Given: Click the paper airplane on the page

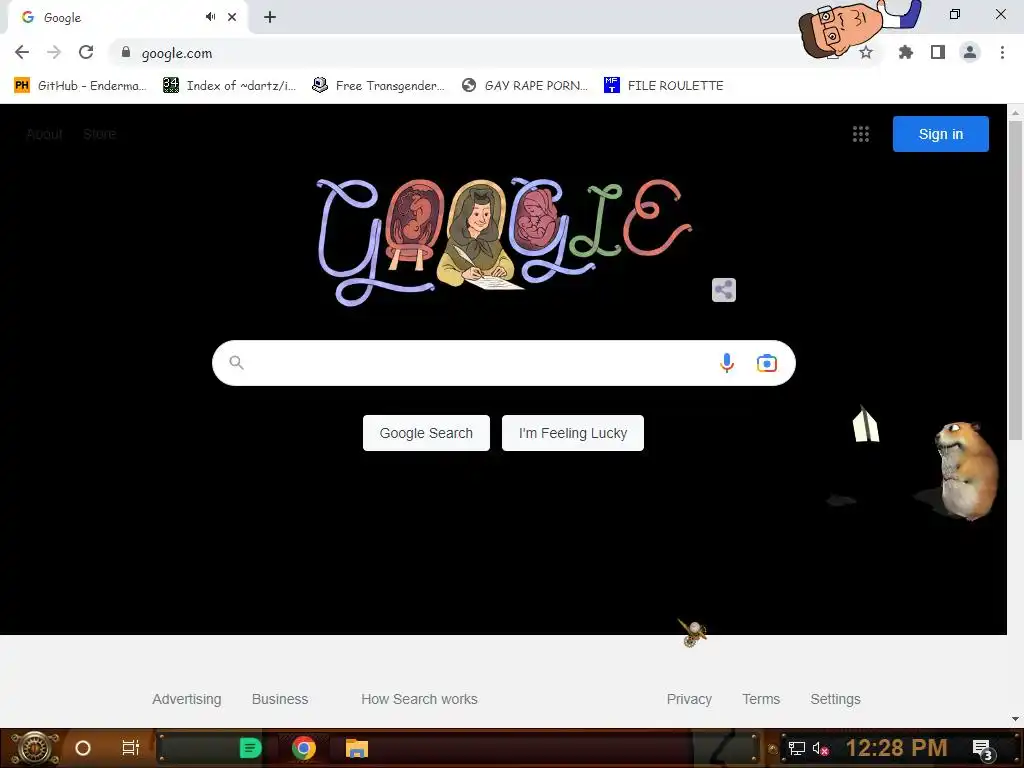Looking at the screenshot, I should [x=865, y=424].
